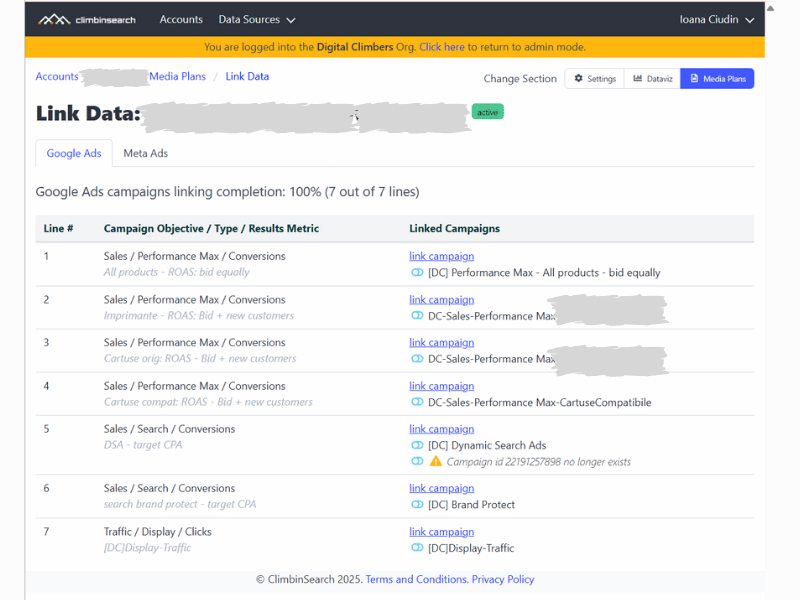Click 'Cartuse compat: ROAS - Bid + new customers' note
The image size is (800, 600).
click(208, 402)
